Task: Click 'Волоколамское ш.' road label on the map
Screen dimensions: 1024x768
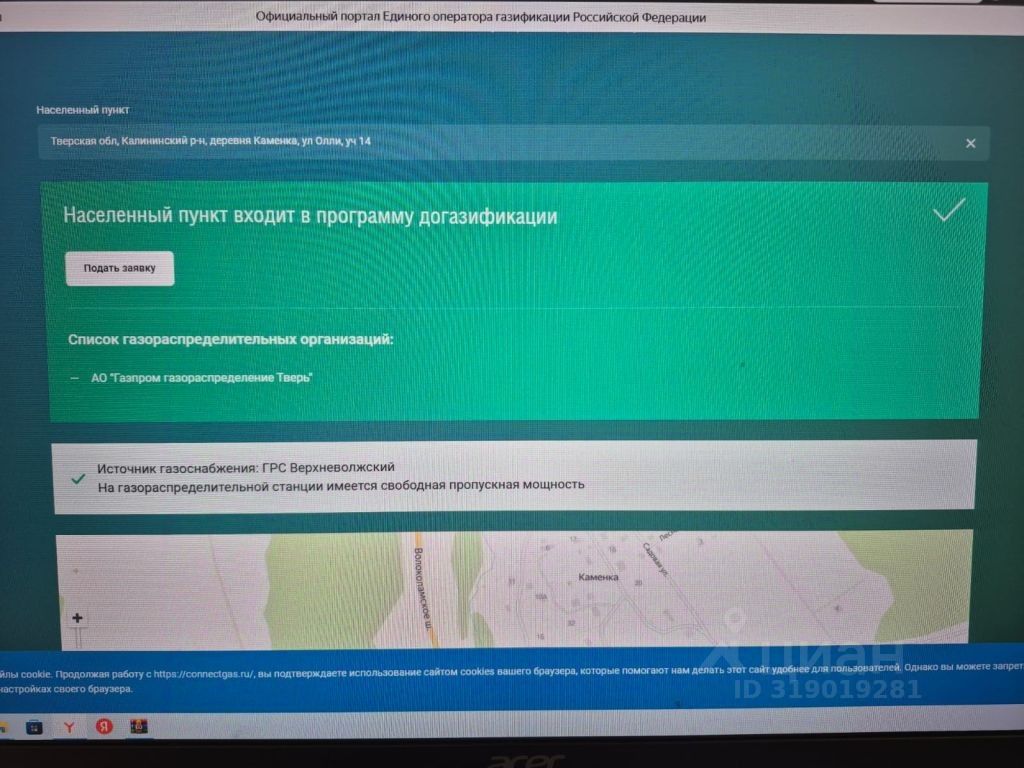Action: (x=423, y=590)
